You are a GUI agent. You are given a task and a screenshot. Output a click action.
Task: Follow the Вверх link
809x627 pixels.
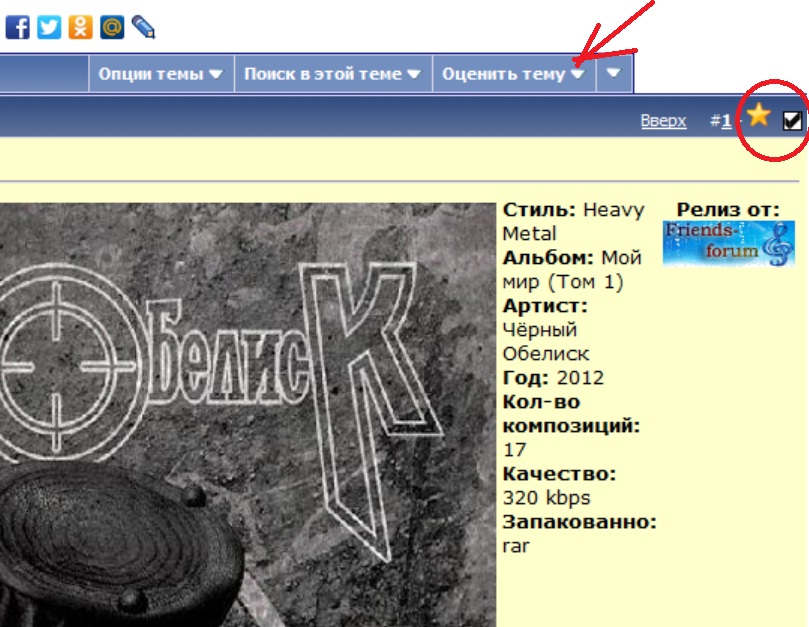tap(664, 121)
